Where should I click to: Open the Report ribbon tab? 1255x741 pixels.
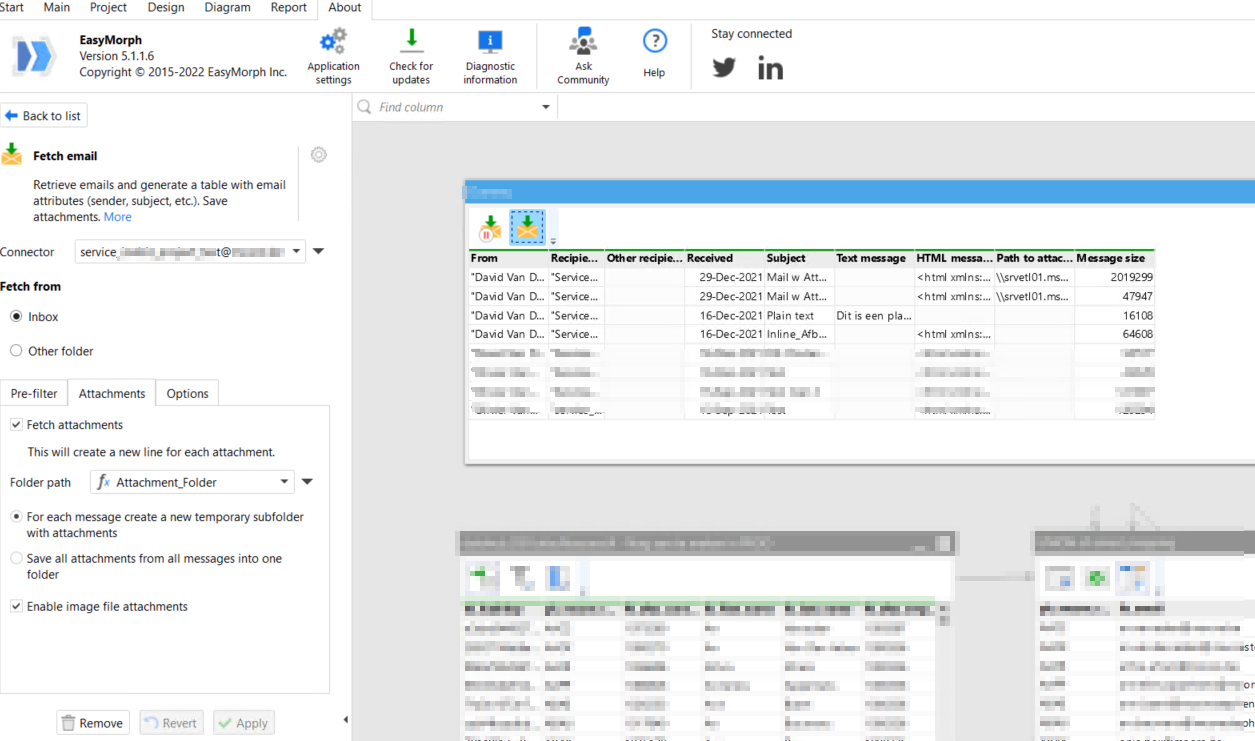click(289, 7)
